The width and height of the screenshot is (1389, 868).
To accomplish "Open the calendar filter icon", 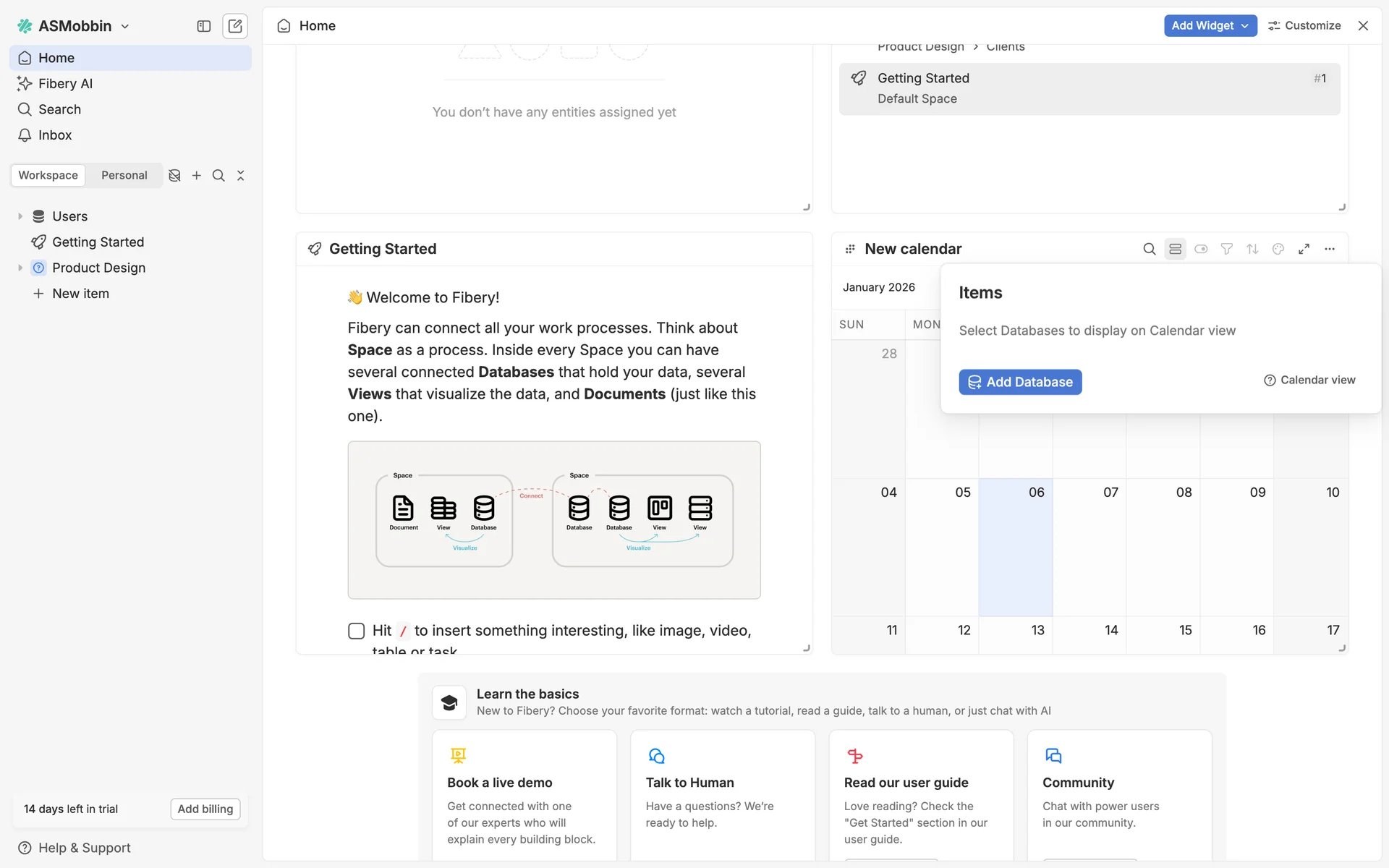I will [1226, 249].
